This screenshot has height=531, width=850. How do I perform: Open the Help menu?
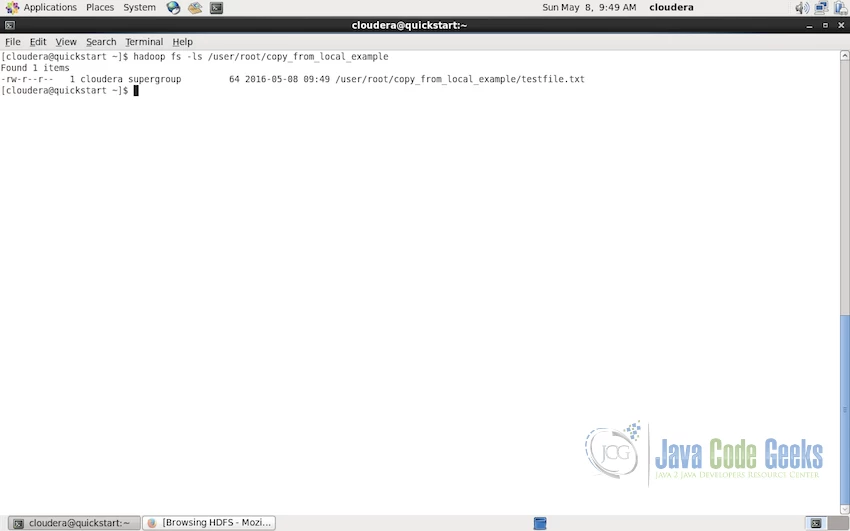182,42
